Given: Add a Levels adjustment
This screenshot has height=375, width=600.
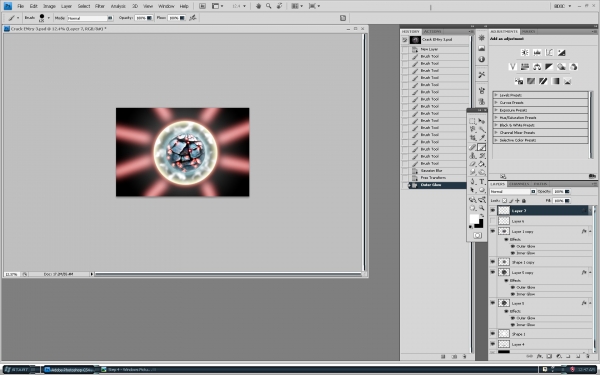Looking at the screenshot, I should (x=537, y=52).
